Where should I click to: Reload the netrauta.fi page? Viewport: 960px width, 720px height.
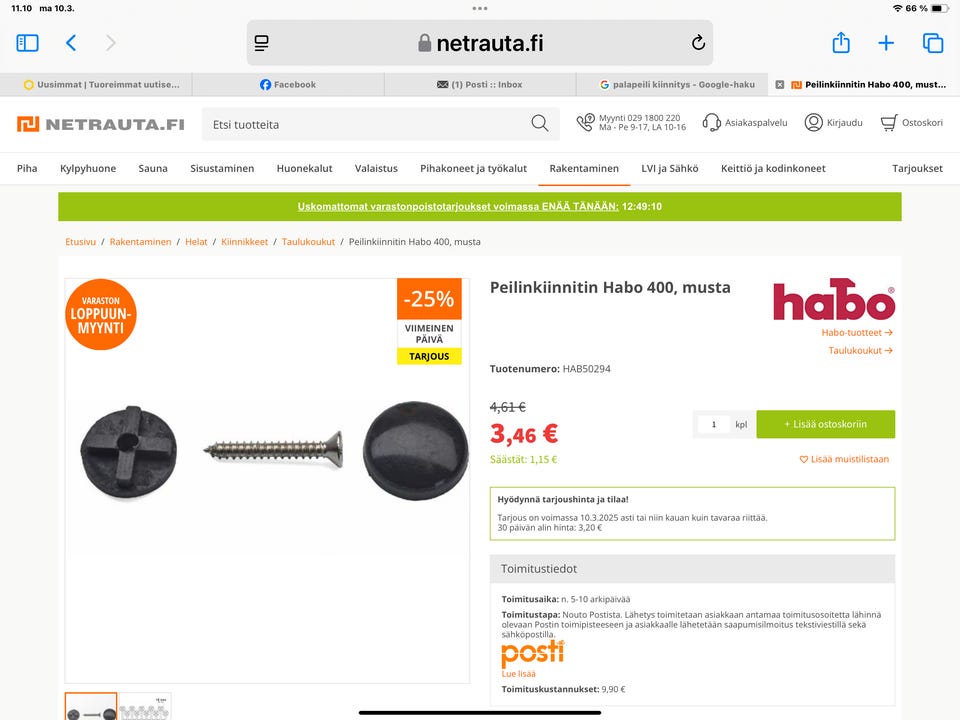698,43
